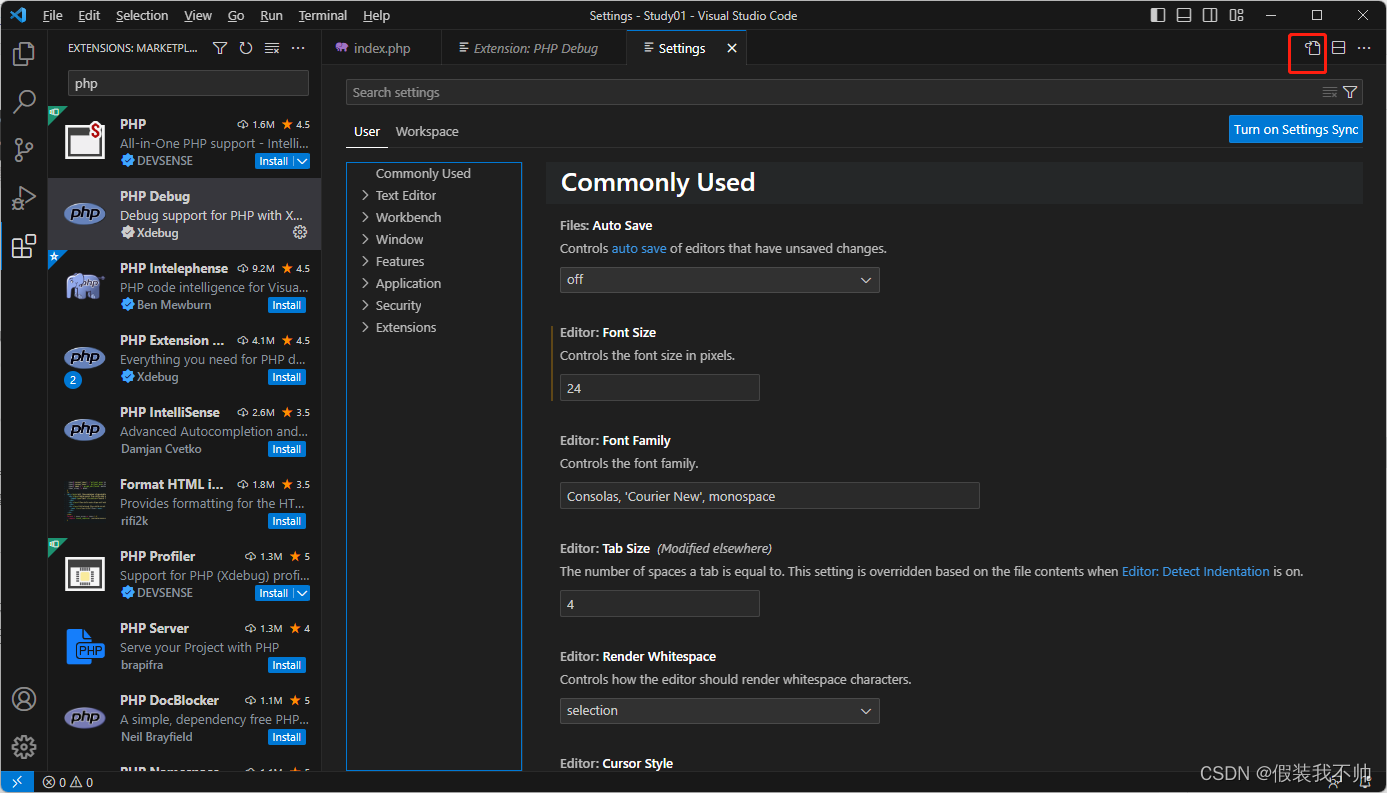Install the PHP DocBlocker extension
This screenshot has width=1387, height=793.
pos(287,737)
